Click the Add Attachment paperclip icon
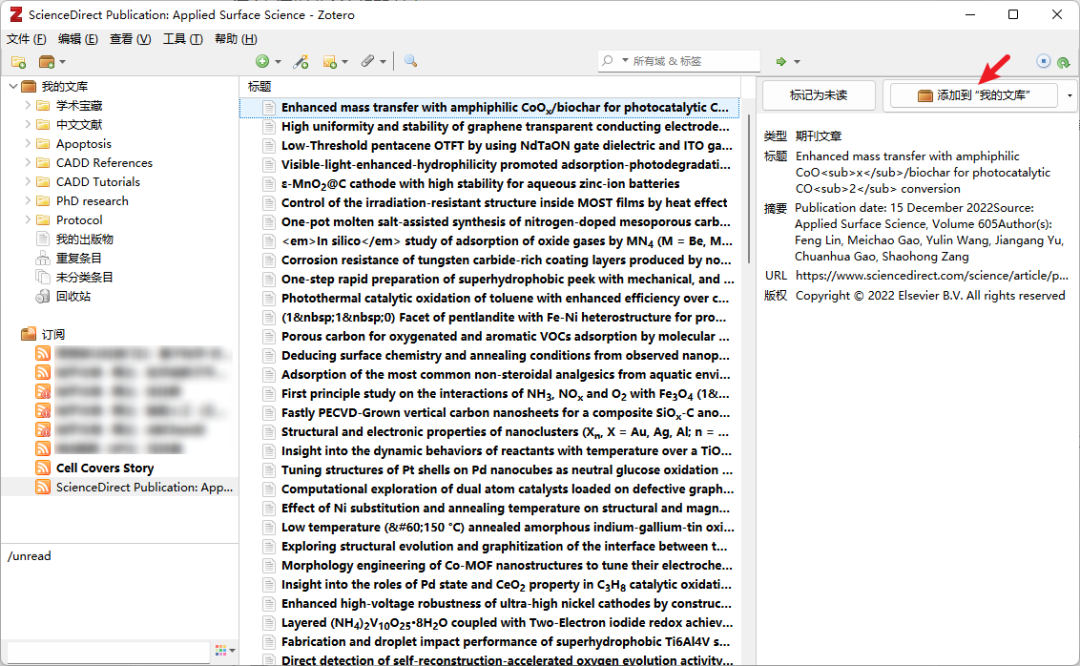This screenshot has width=1080, height=666. tap(368, 61)
